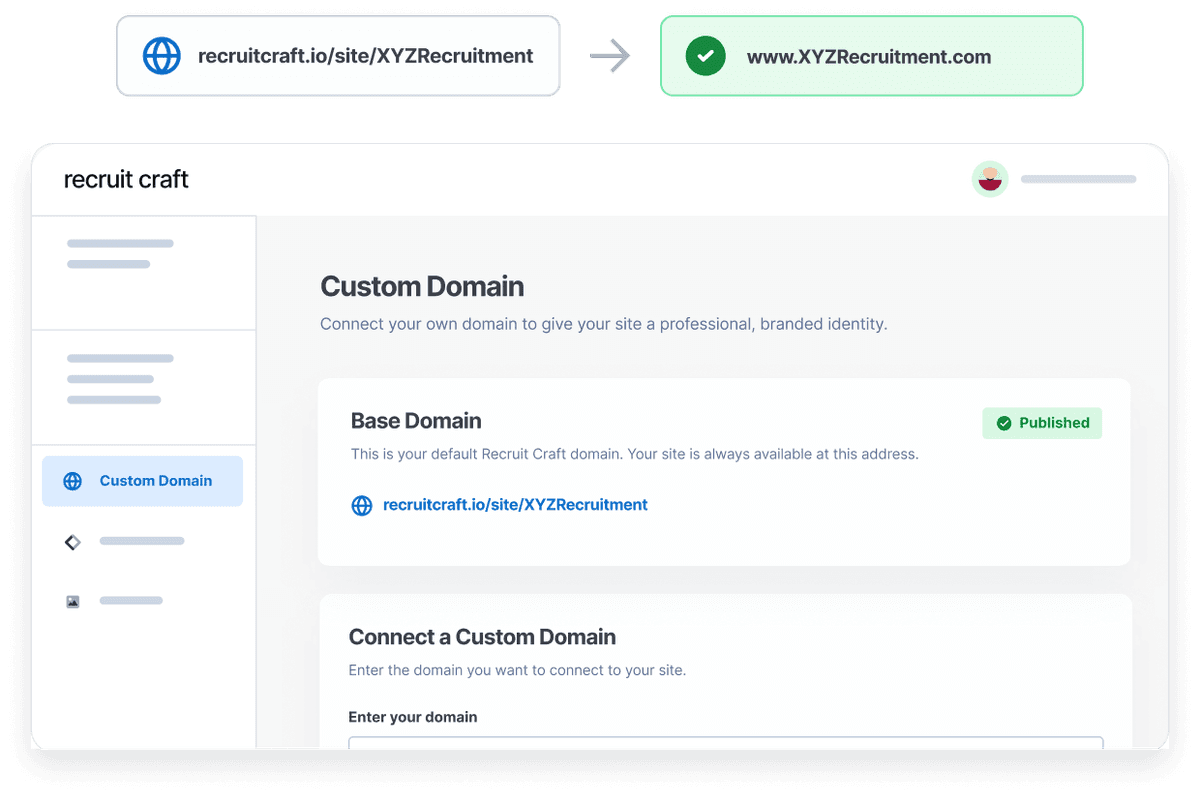The height and width of the screenshot is (795, 1200).
Task: Click the recruit craft logo
Action: [x=126, y=180]
